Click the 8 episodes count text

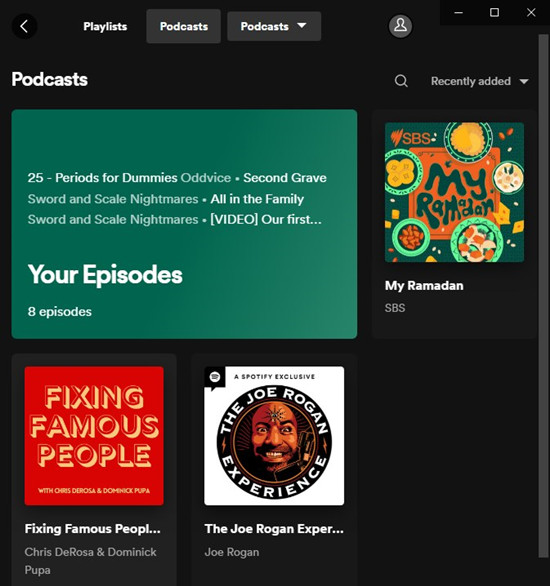coord(59,312)
